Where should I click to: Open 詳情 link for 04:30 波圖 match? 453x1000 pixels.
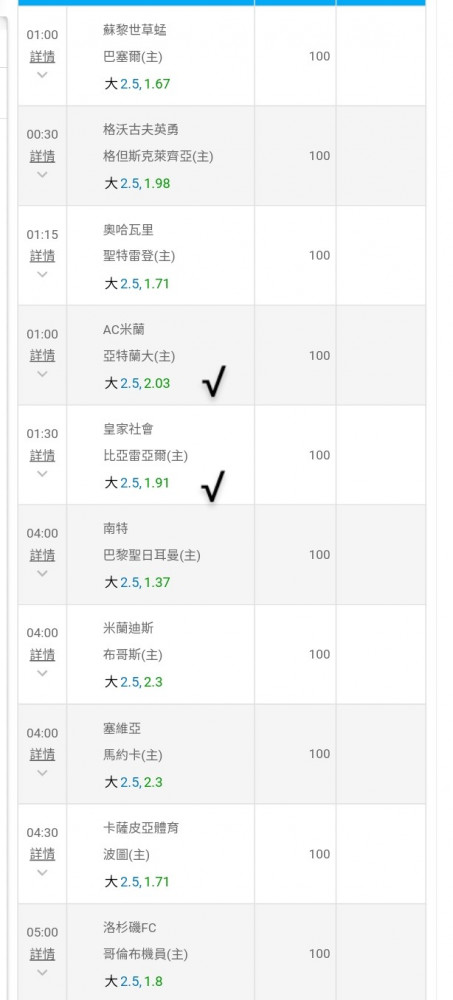(x=42, y=854)
